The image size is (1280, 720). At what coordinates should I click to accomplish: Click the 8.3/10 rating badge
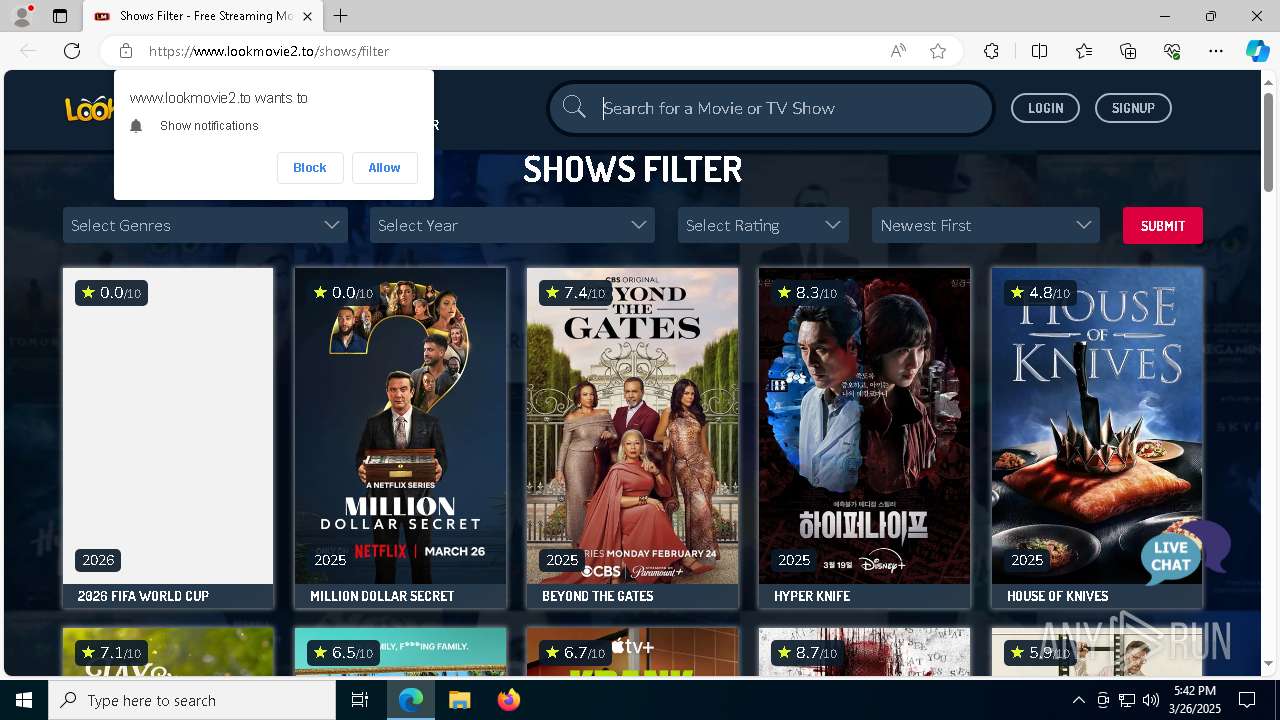coord(807,292)
